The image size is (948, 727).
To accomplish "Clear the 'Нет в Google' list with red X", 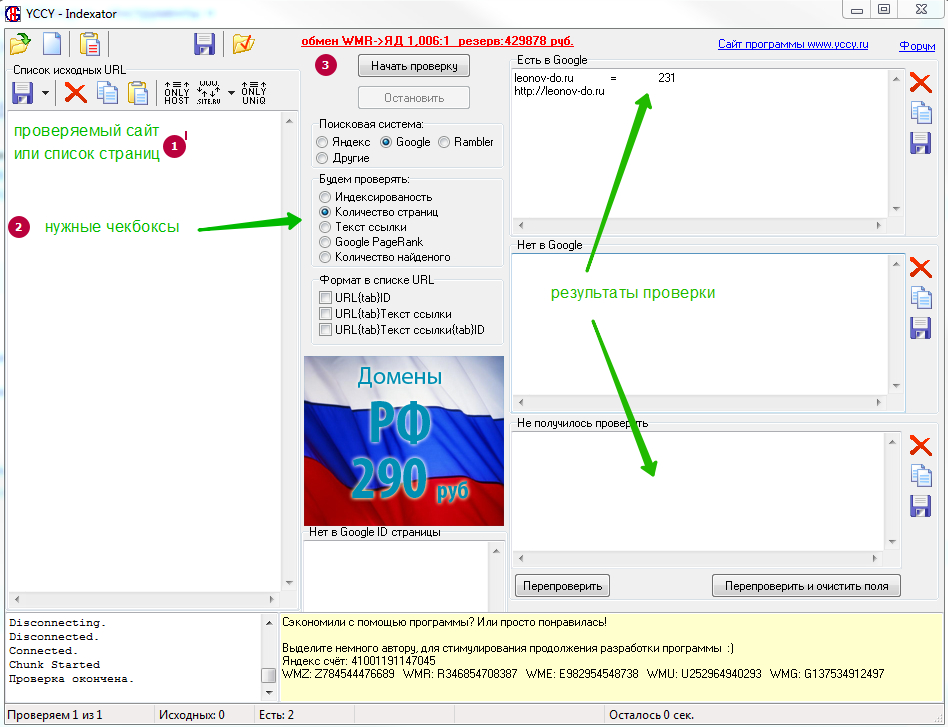I will pos(920,267).
